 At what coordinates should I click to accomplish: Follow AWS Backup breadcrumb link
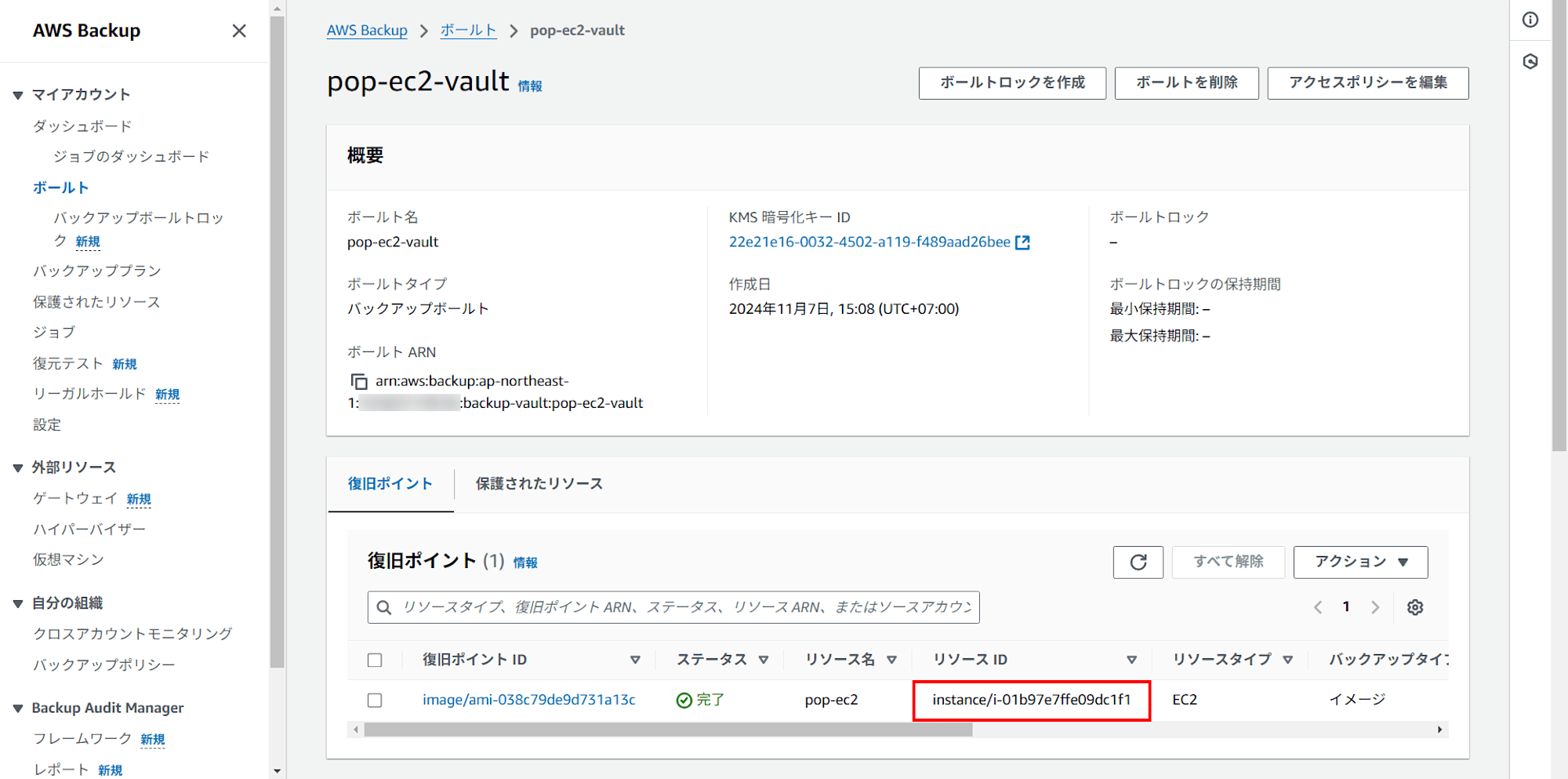coord(367,31)
